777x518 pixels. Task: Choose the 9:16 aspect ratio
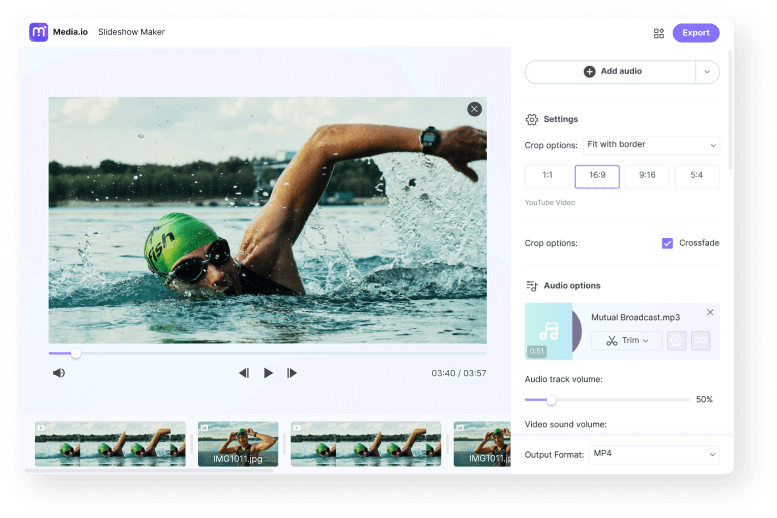pos(647,176)
